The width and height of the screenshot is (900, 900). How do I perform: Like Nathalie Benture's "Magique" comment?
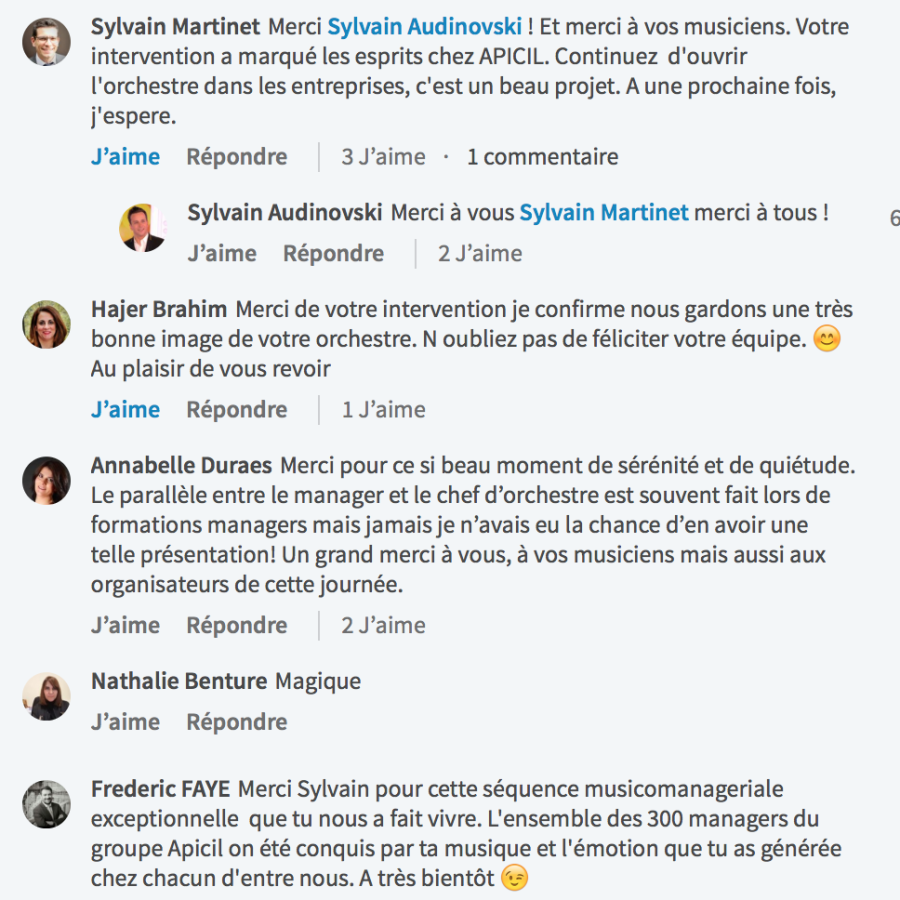(125, 722)
